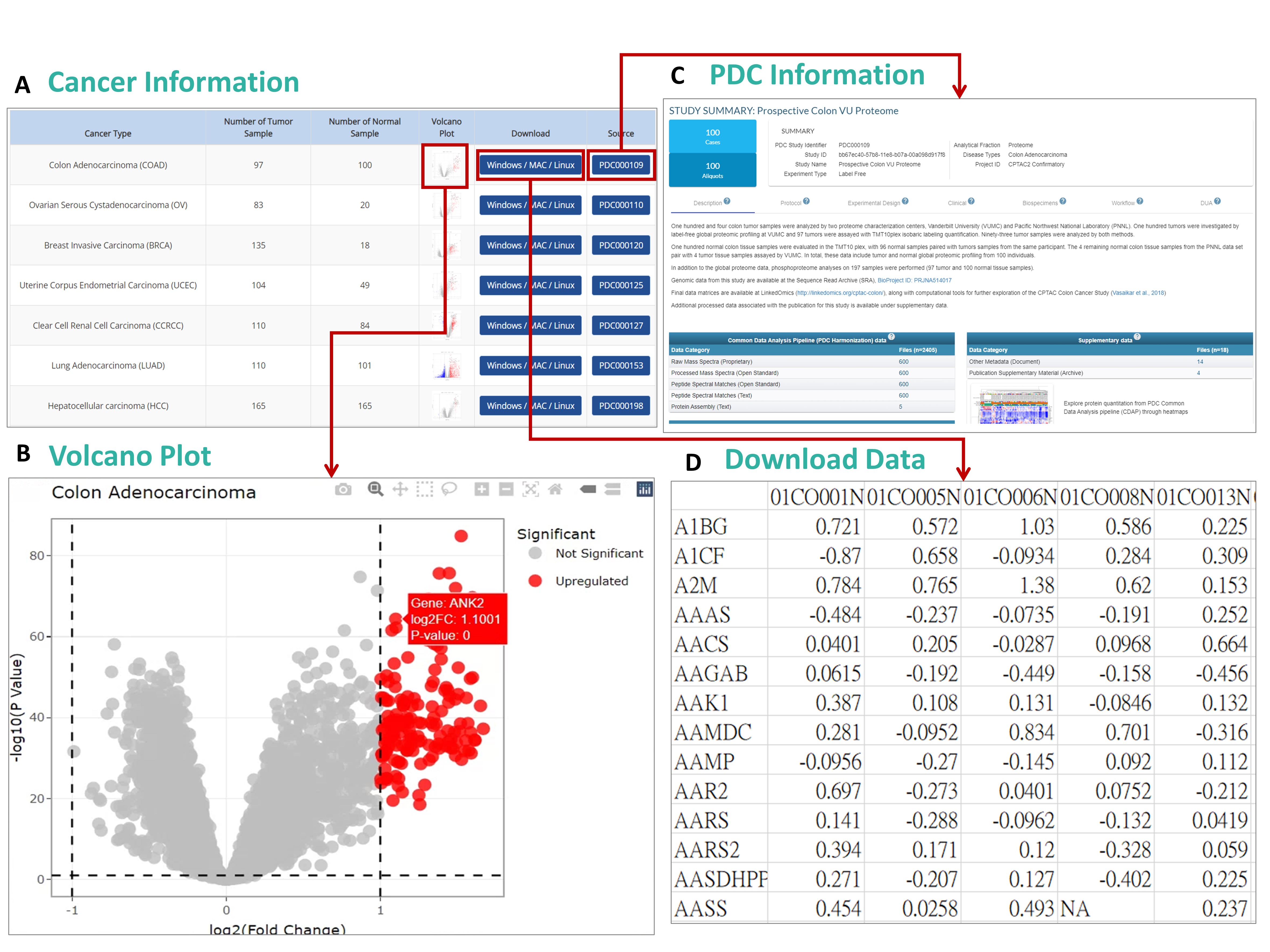Enable compare data on hover
This screenshot has width=1270, height=952.
[613, 489]
